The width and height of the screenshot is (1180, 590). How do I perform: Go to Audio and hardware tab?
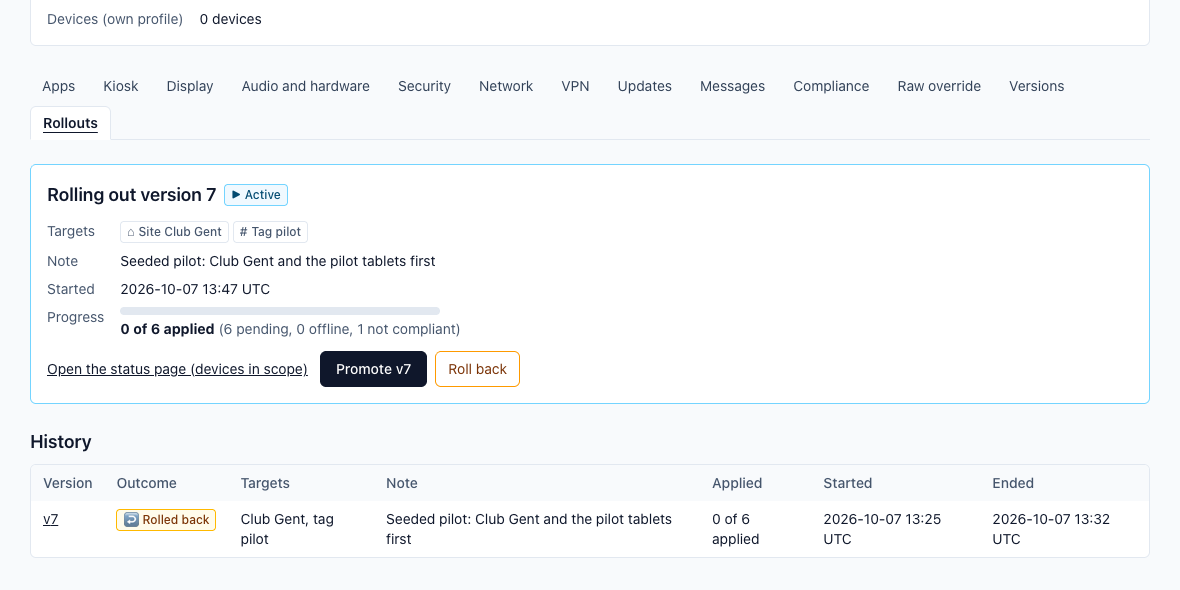point(306,86)
